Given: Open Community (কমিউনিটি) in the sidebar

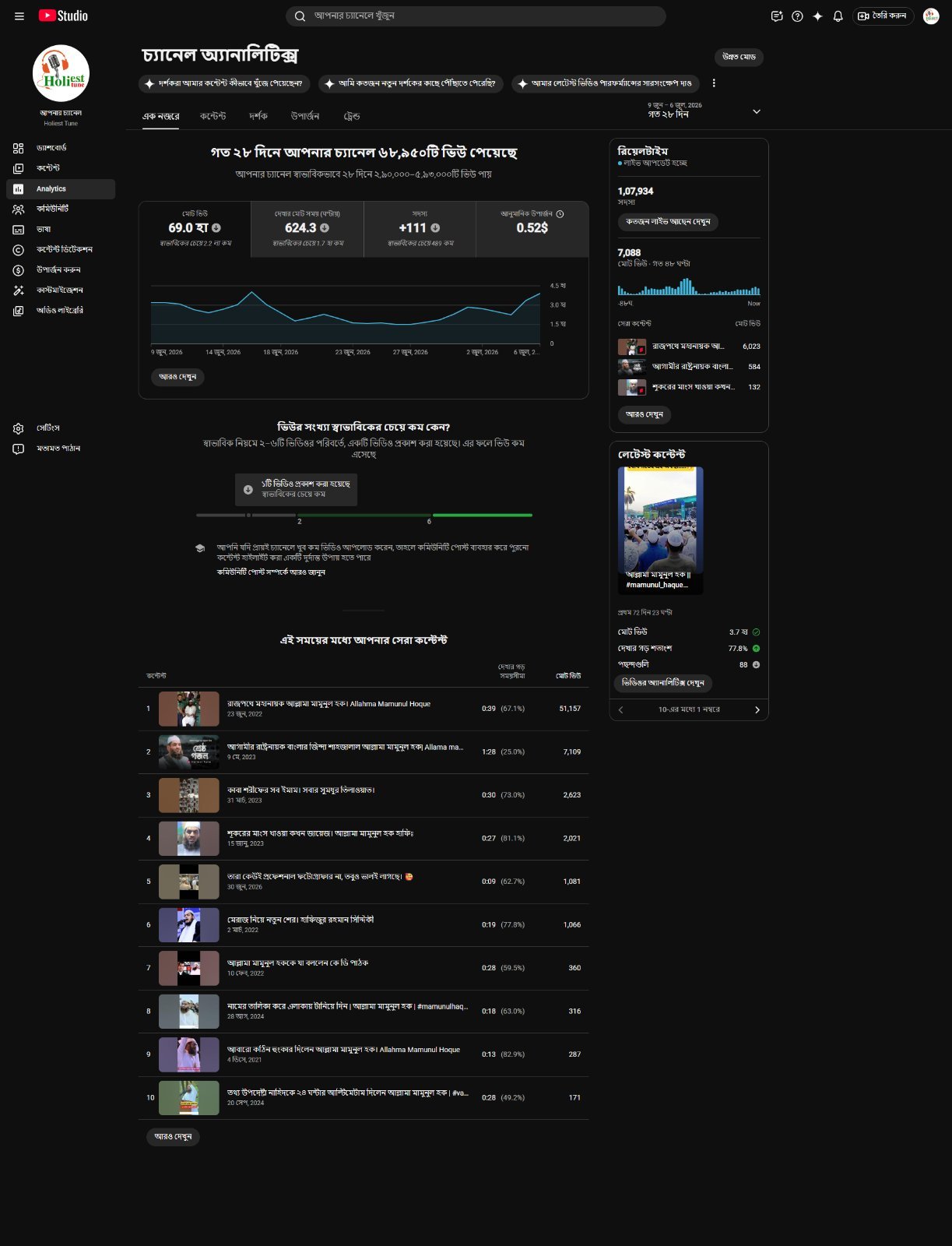Looking at the screenshot, I should pyautogui.click(x=61, y=209).
